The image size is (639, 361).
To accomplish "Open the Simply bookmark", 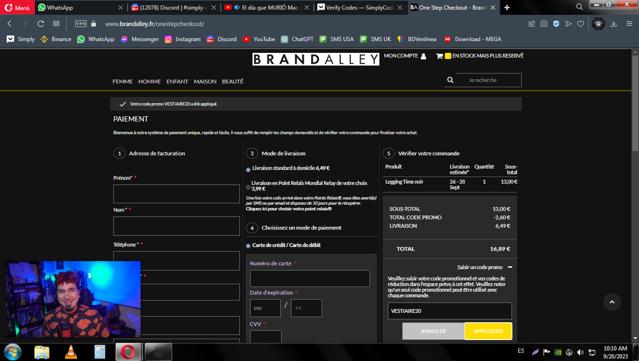I will tap(21, 39).
